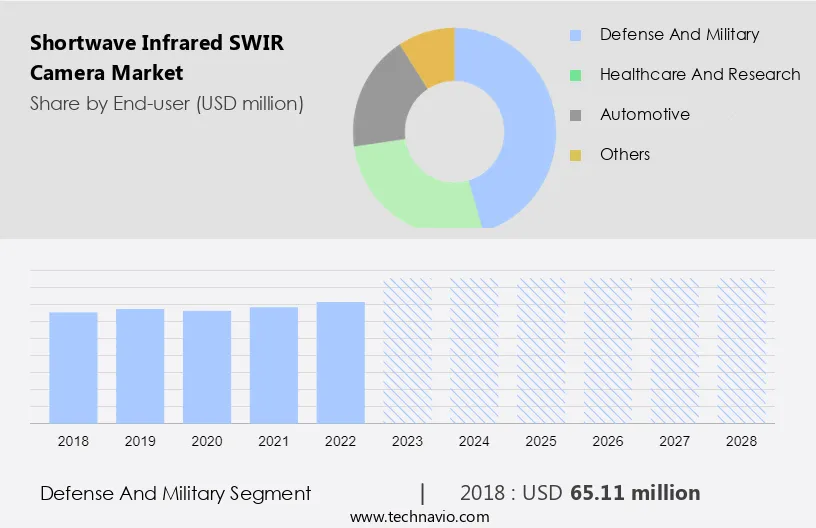816x528 pixels.
Task: Select the Healthcare And Research legend label
Action: [x=700, y=75]
